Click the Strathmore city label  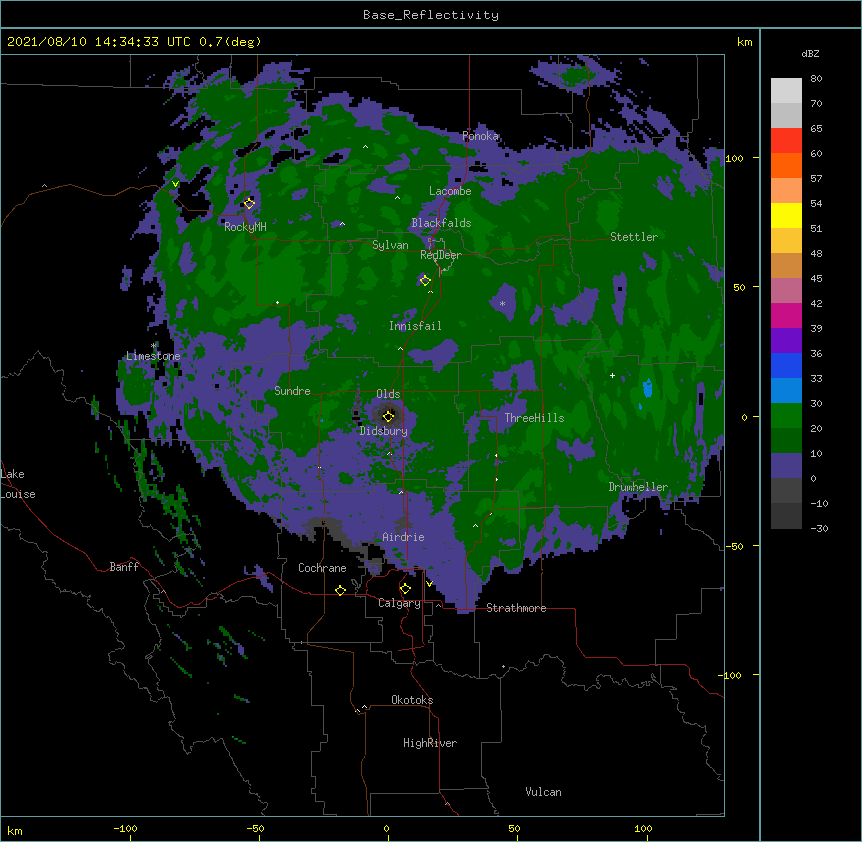[x=516, y=608]
